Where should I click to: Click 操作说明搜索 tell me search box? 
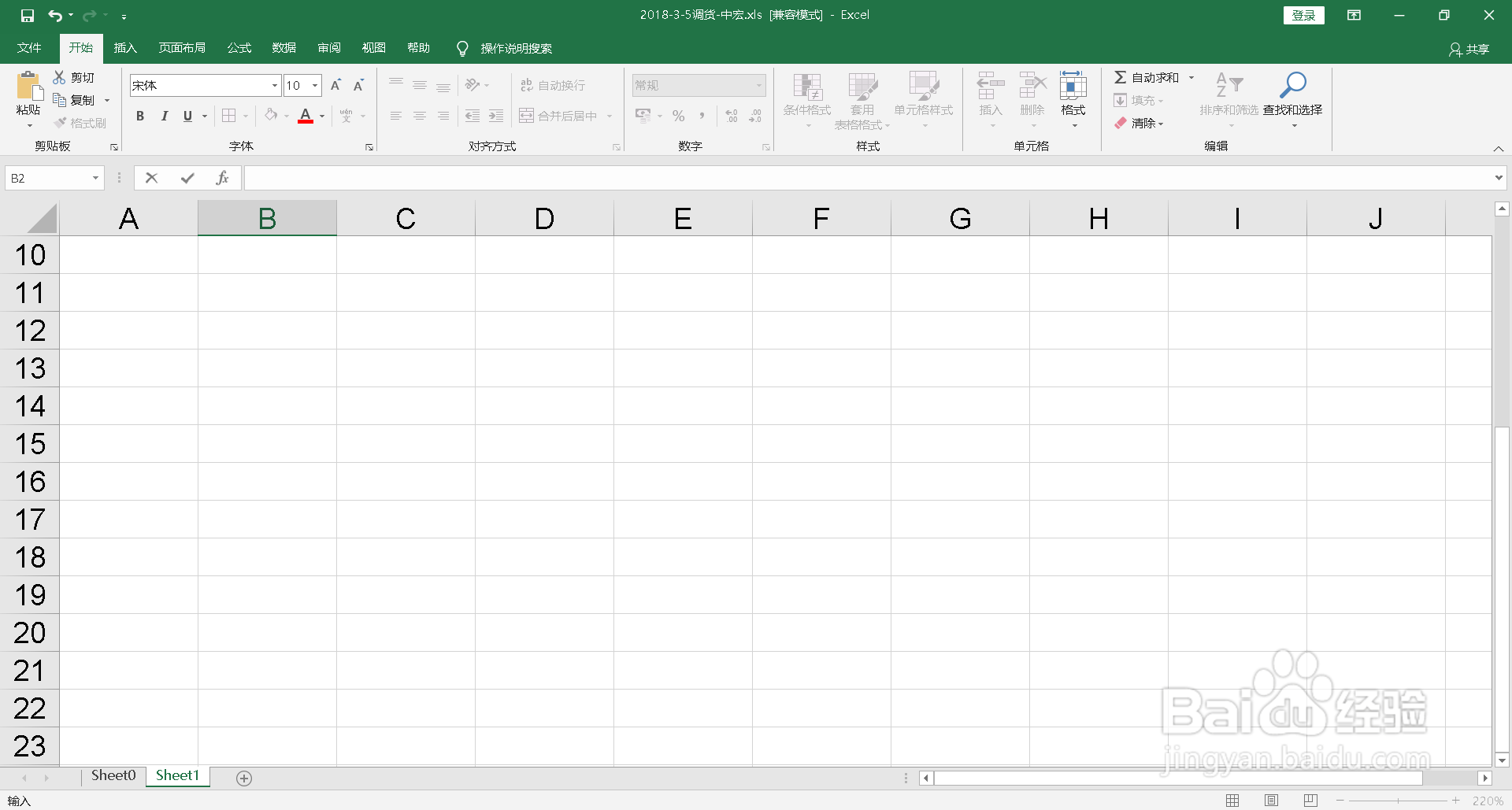[x=516, y=49]
